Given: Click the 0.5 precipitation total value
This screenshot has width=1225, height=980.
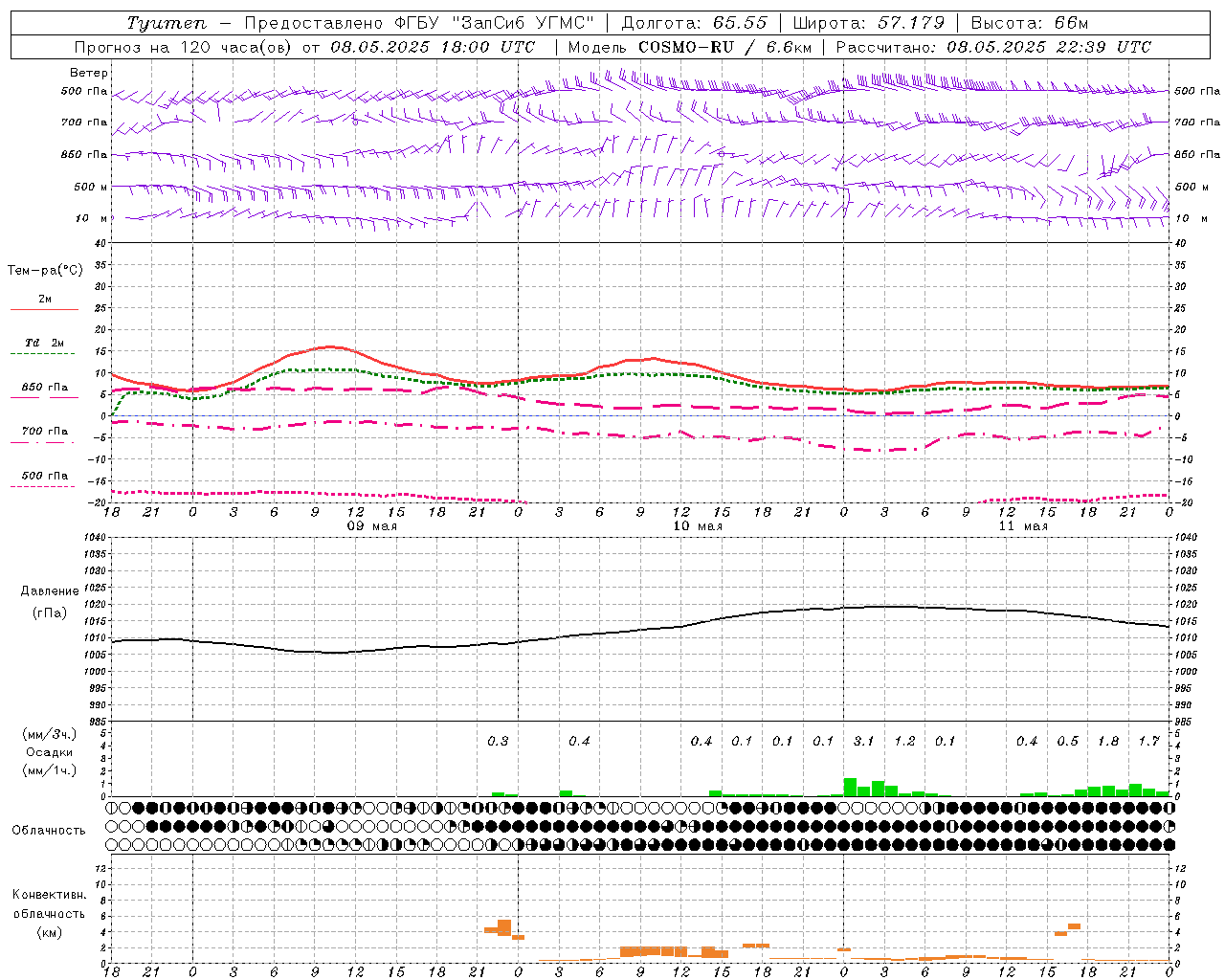Looking at the screenshot, I should 1067,742.
